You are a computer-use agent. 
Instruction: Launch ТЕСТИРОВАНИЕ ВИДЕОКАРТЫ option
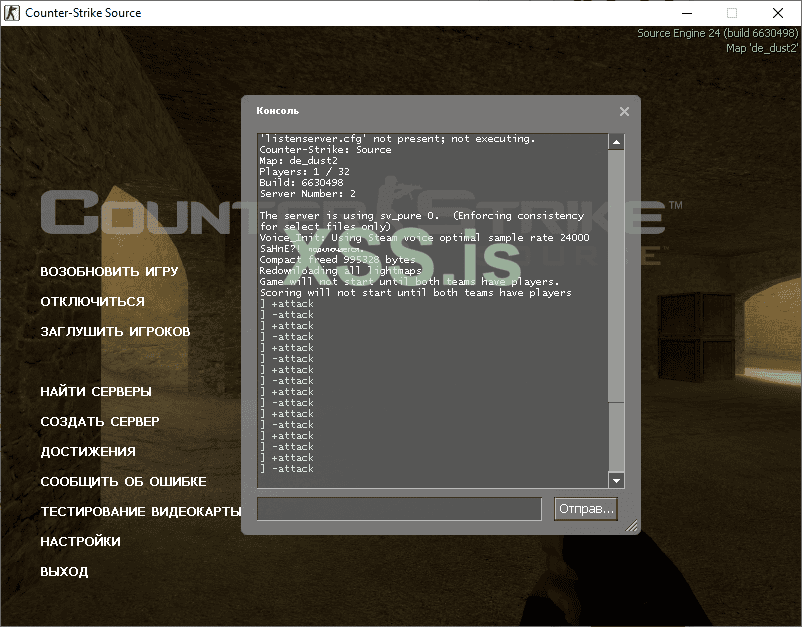click(141, 512)
